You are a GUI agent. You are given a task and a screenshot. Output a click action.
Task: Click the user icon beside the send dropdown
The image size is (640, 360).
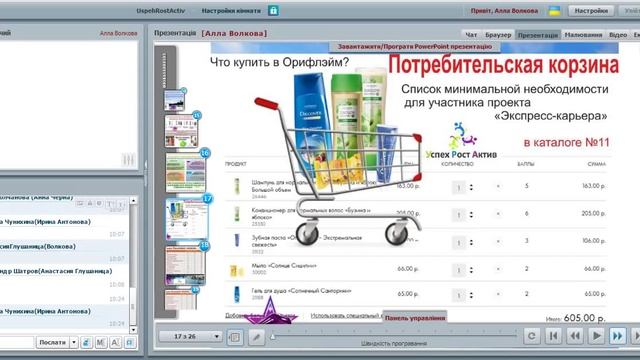86,342
